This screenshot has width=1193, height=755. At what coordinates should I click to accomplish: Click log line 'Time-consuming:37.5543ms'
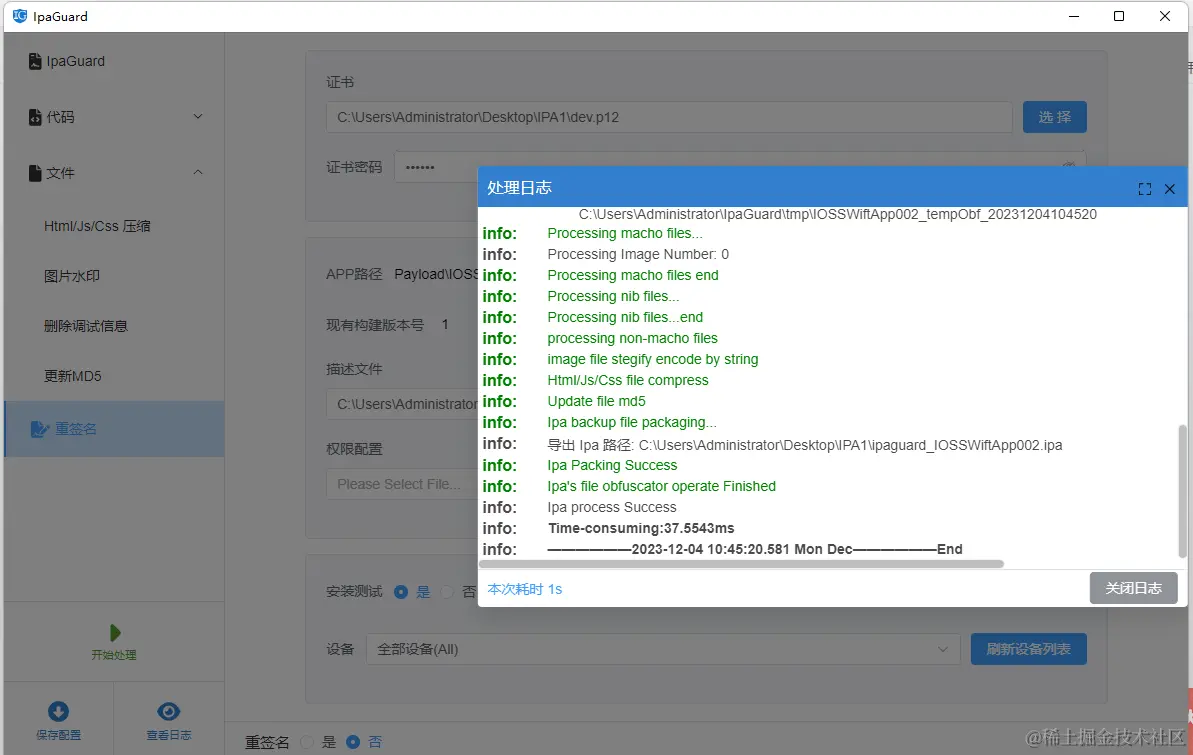[641, 528]
